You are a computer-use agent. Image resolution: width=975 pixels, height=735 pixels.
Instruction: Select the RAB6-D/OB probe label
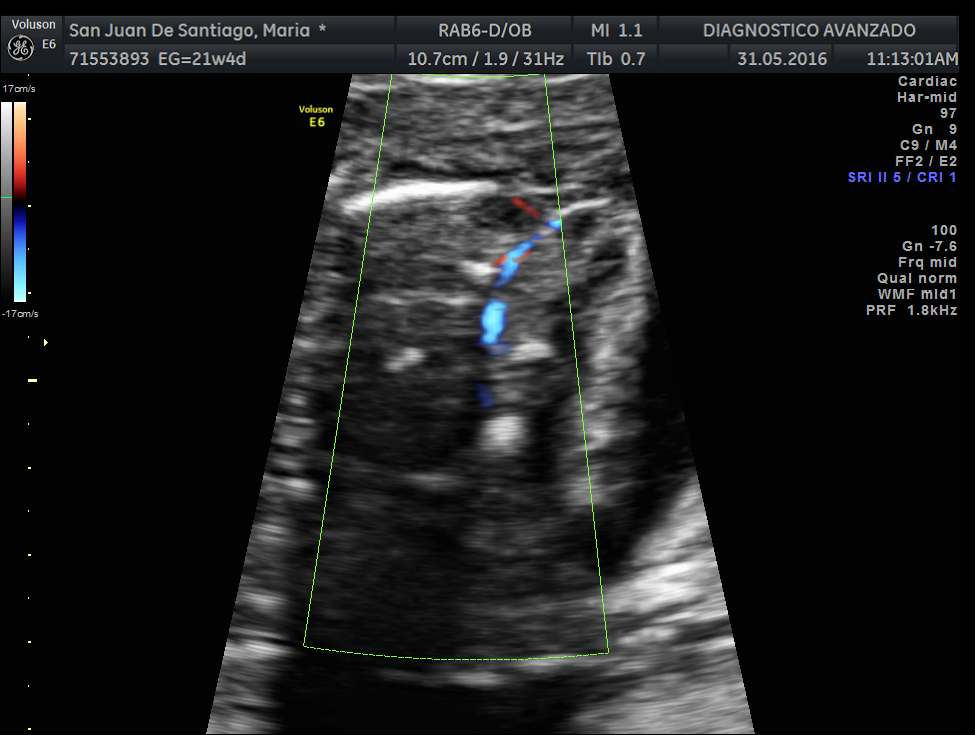pos(485,30)
